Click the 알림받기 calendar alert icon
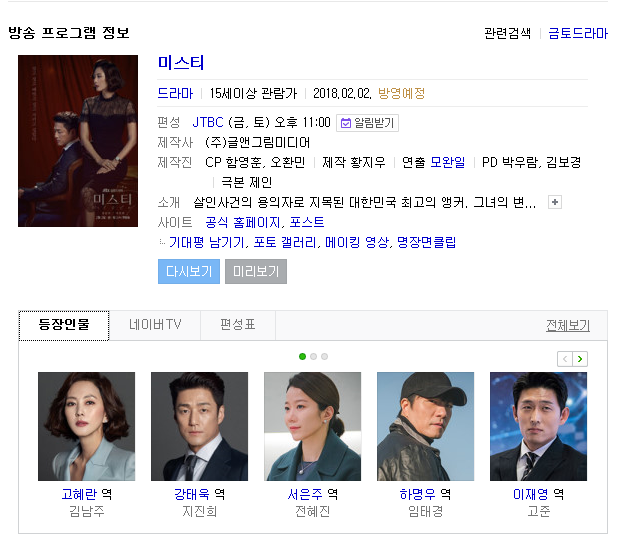640x543 pixels. (346, 123)
